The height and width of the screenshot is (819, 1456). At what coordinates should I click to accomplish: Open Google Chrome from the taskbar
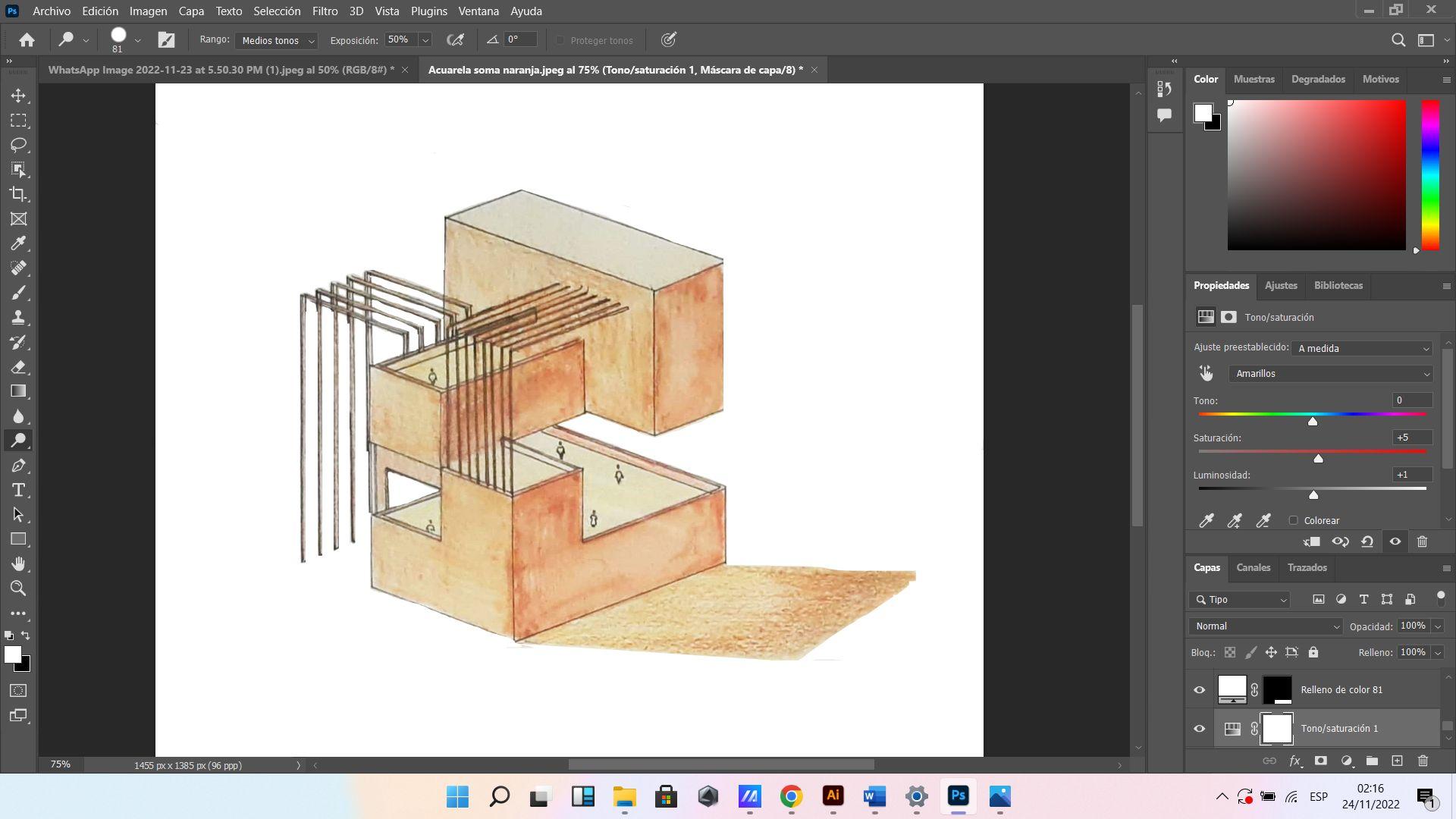point(791,796)
